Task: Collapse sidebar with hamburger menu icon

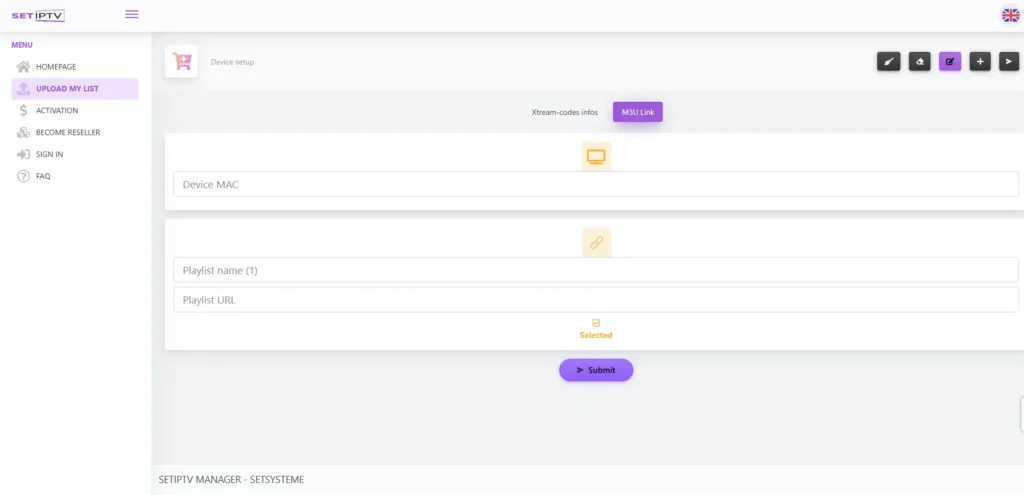Action: click(132, 14)
